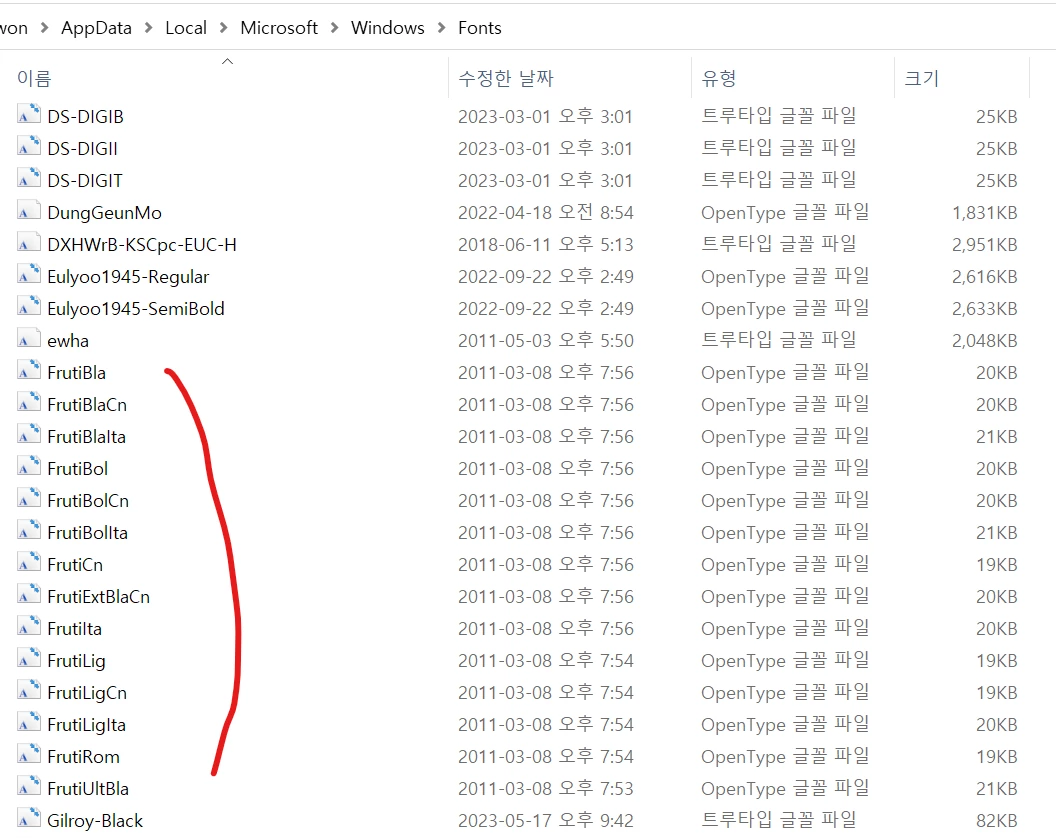The image size is (1056, 838).
Task: Select the file named ewha
Action: point(68,341)
